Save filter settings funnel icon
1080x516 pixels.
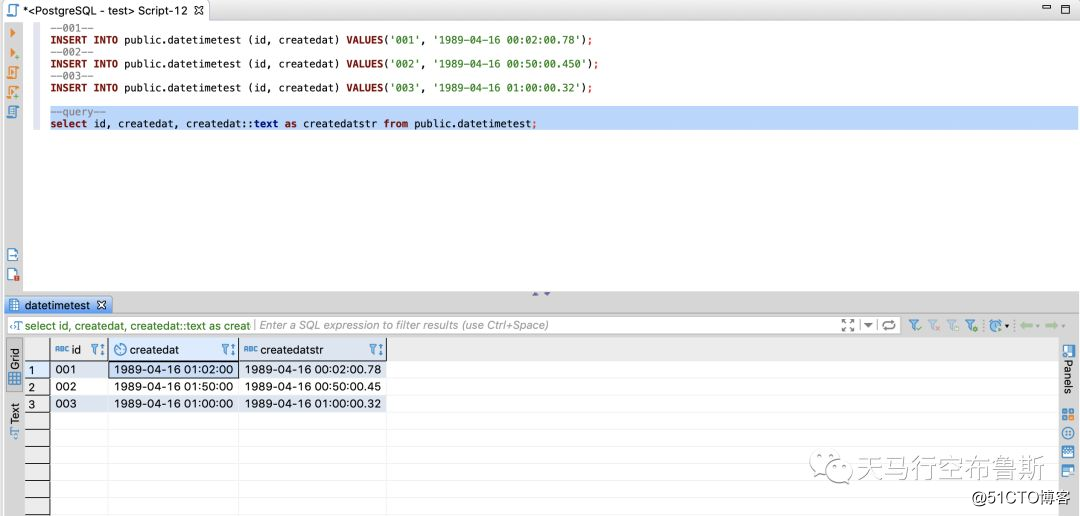953,325
